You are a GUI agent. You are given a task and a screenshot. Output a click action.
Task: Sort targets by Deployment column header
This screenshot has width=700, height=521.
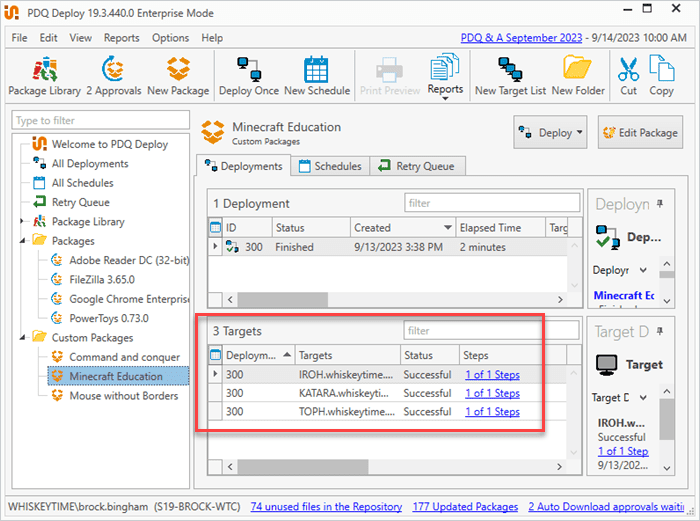tap(258, 355)
